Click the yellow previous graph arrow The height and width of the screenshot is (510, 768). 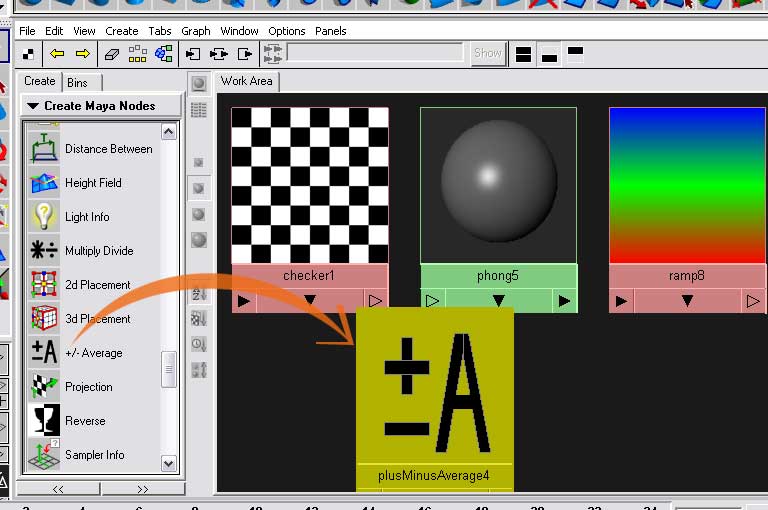56,54
